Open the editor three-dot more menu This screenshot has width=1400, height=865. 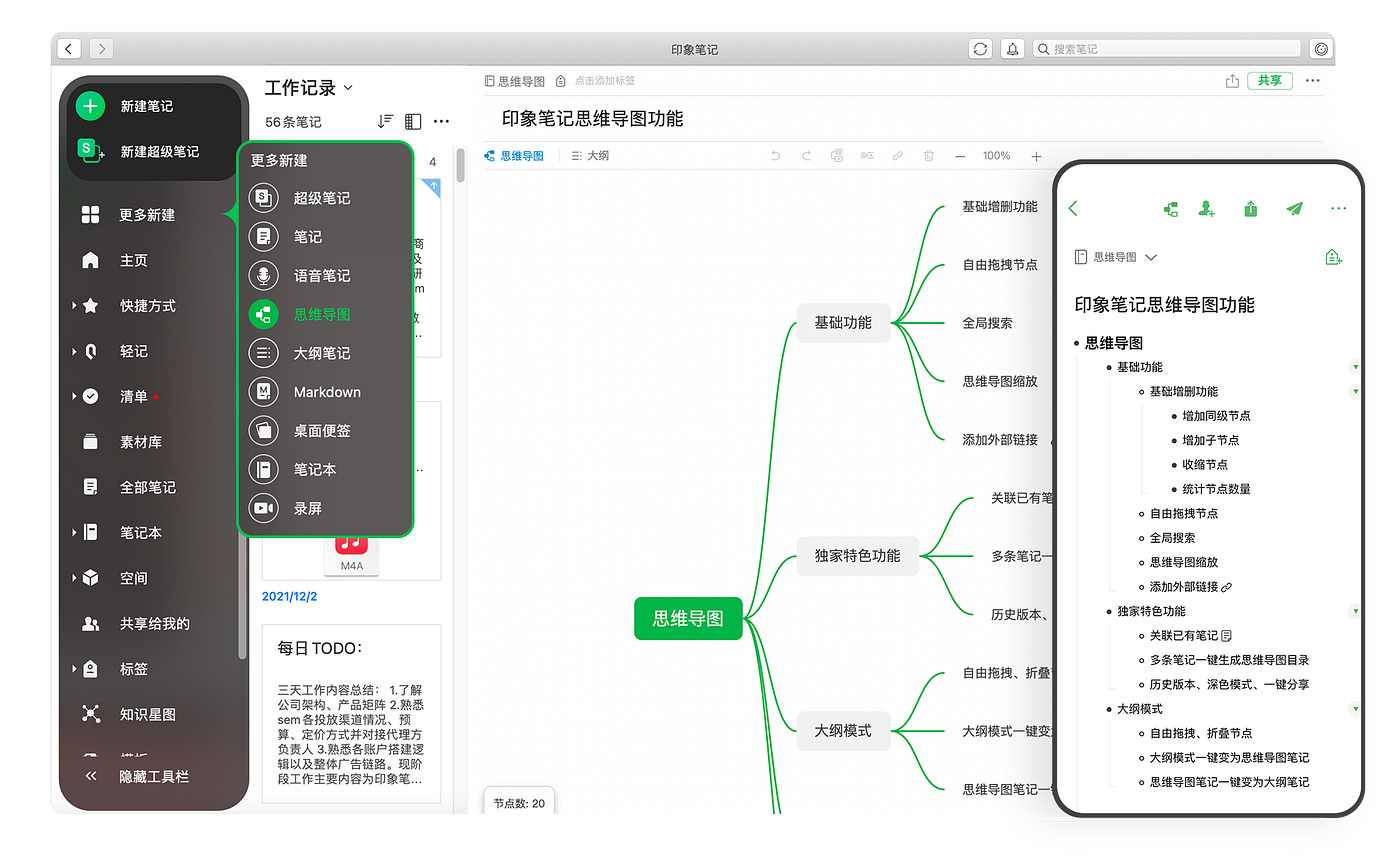coord(1313,81)
